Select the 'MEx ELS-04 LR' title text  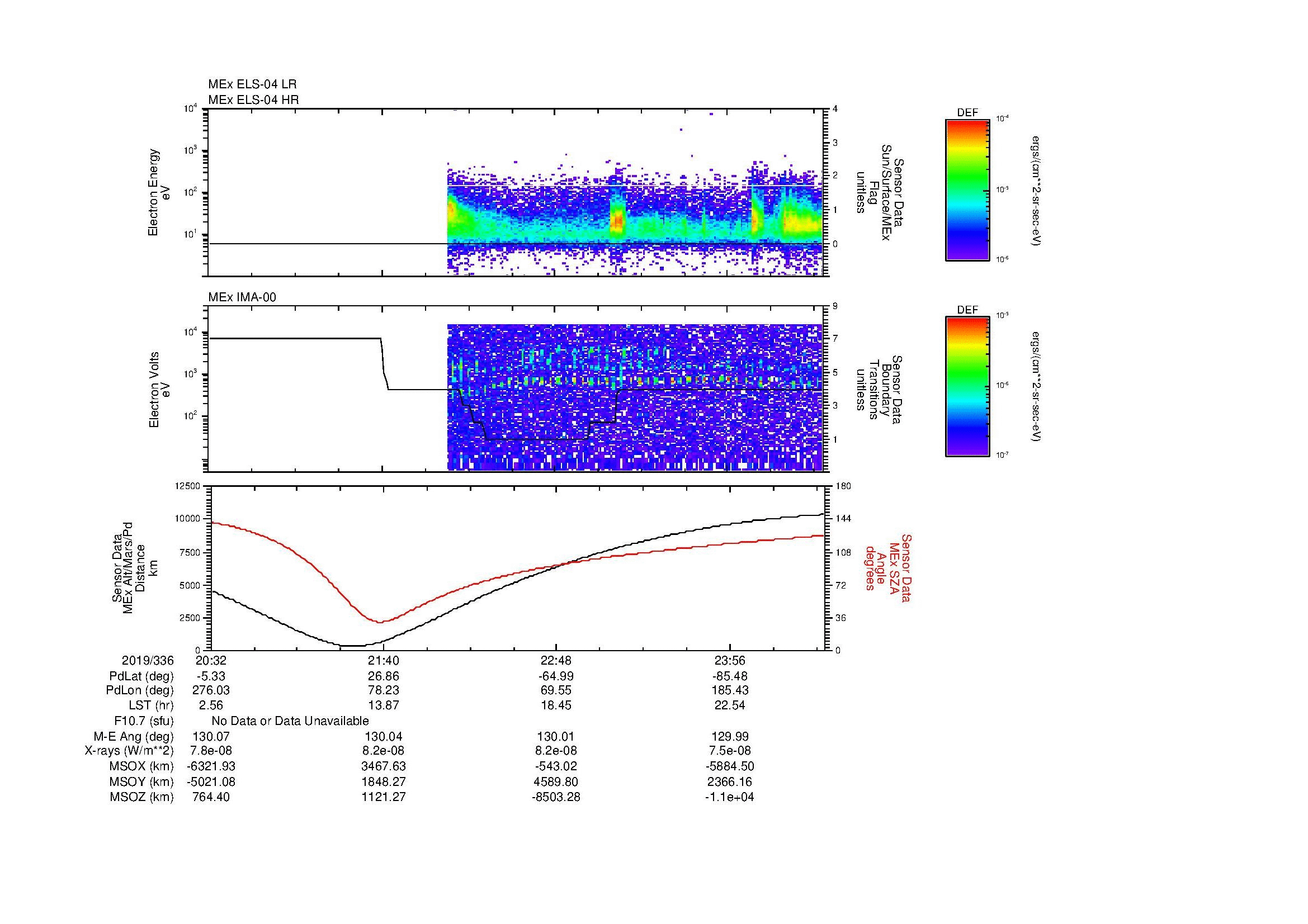pos(252,84)
